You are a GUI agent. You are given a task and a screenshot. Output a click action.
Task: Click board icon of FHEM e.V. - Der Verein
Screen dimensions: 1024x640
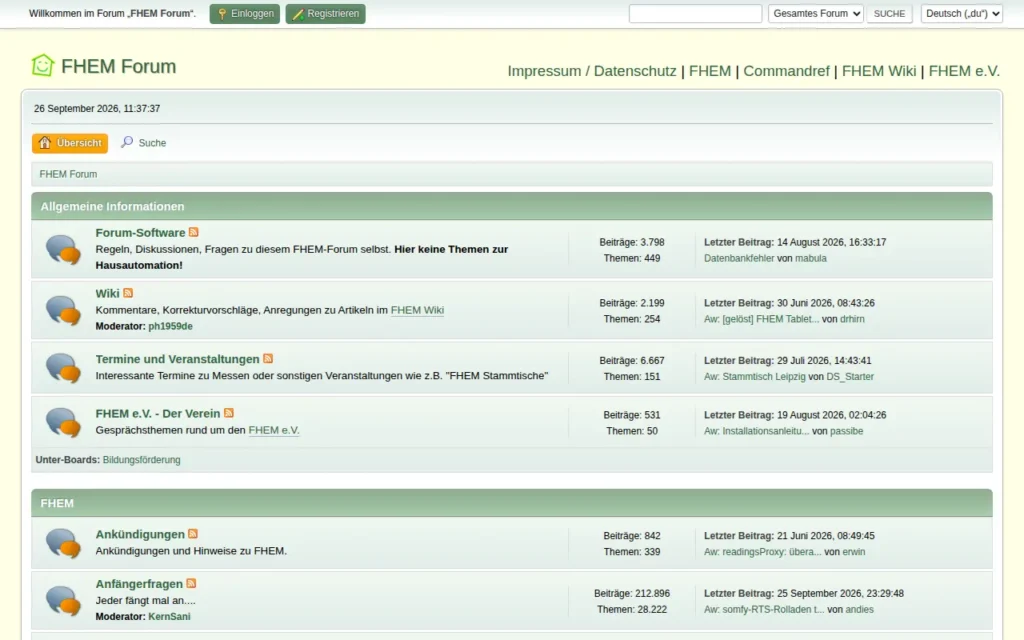63,422
